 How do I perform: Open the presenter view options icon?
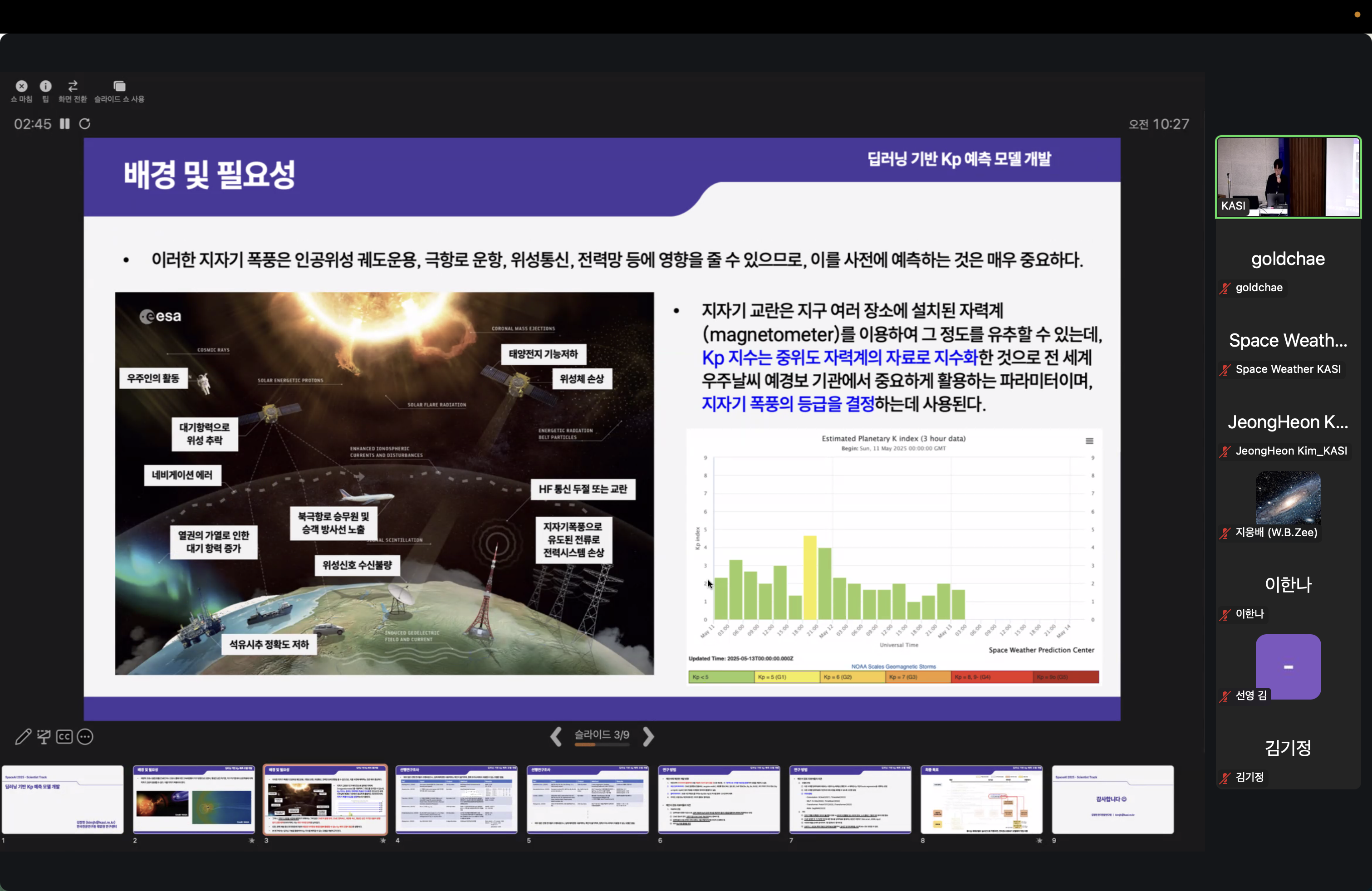pos(44,737)
